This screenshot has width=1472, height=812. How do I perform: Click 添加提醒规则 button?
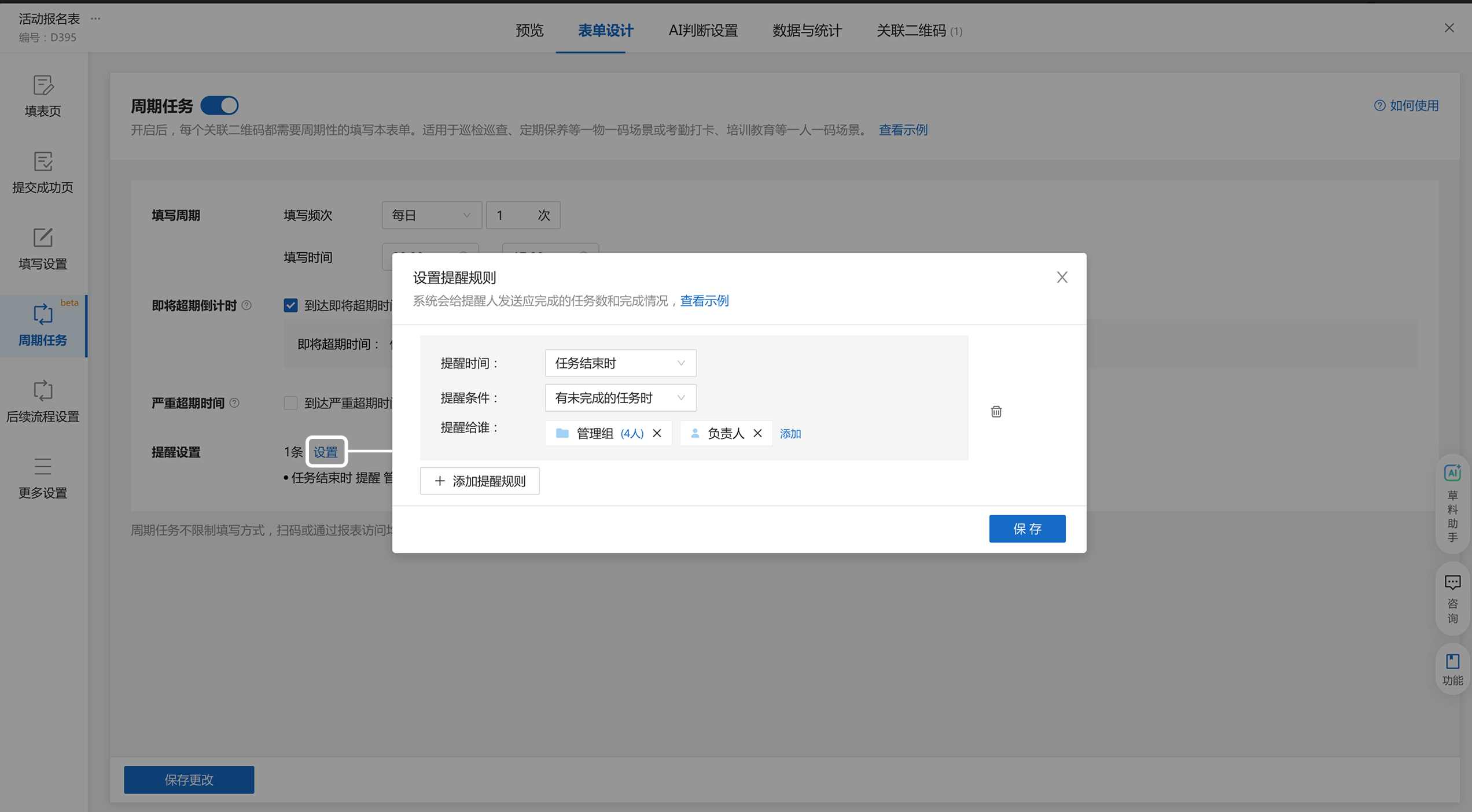[480, 481]
